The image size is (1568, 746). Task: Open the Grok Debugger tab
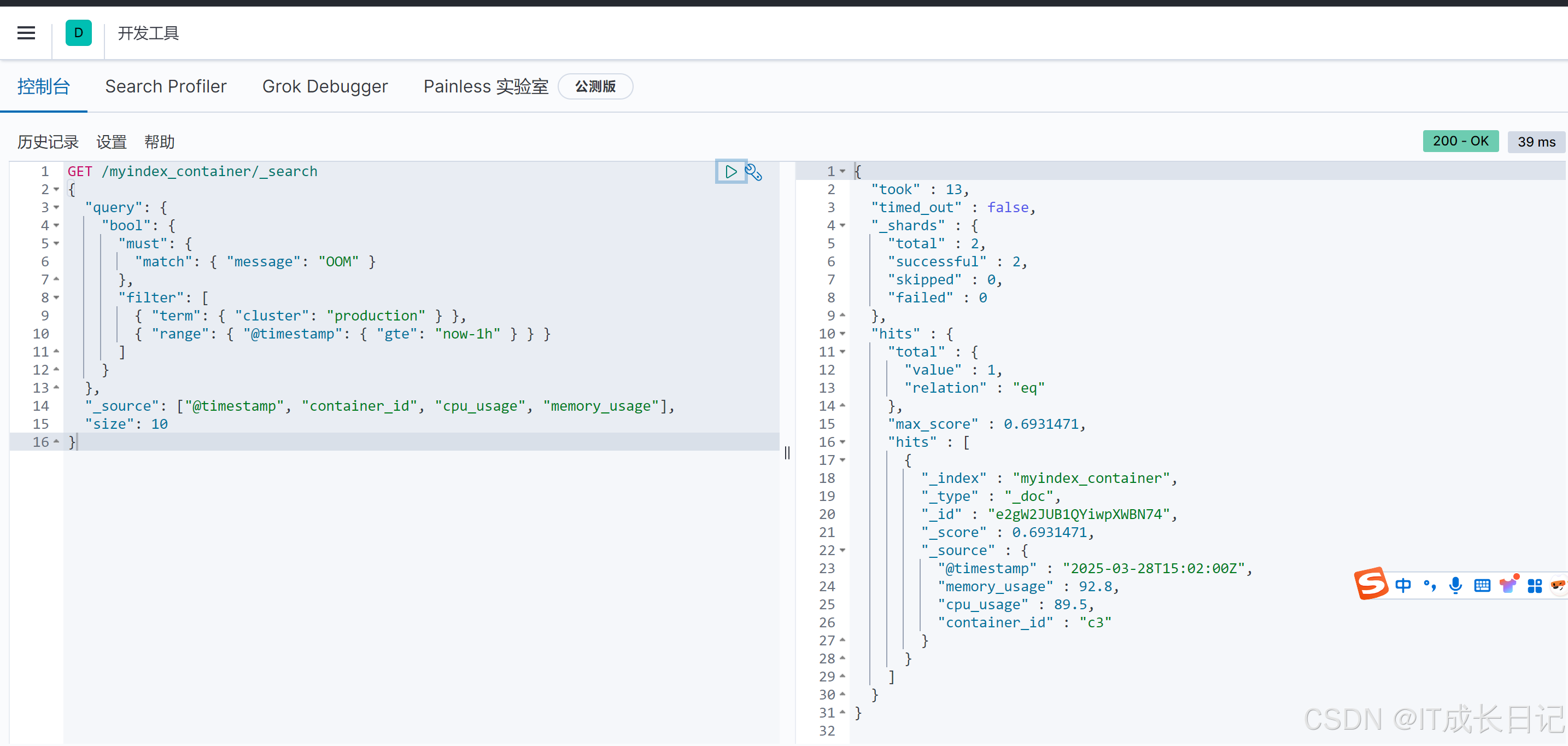click(x=324, y=86)
